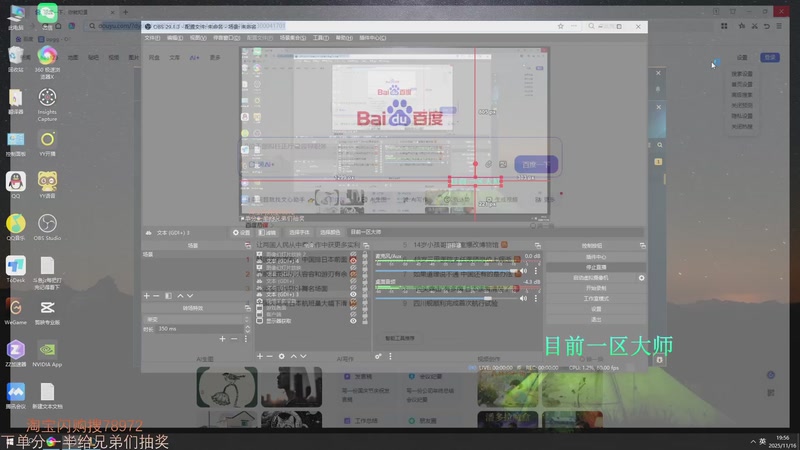Toggle 工作室模式 in Controls
Screen dimensions: 800x450
point(595,298)
